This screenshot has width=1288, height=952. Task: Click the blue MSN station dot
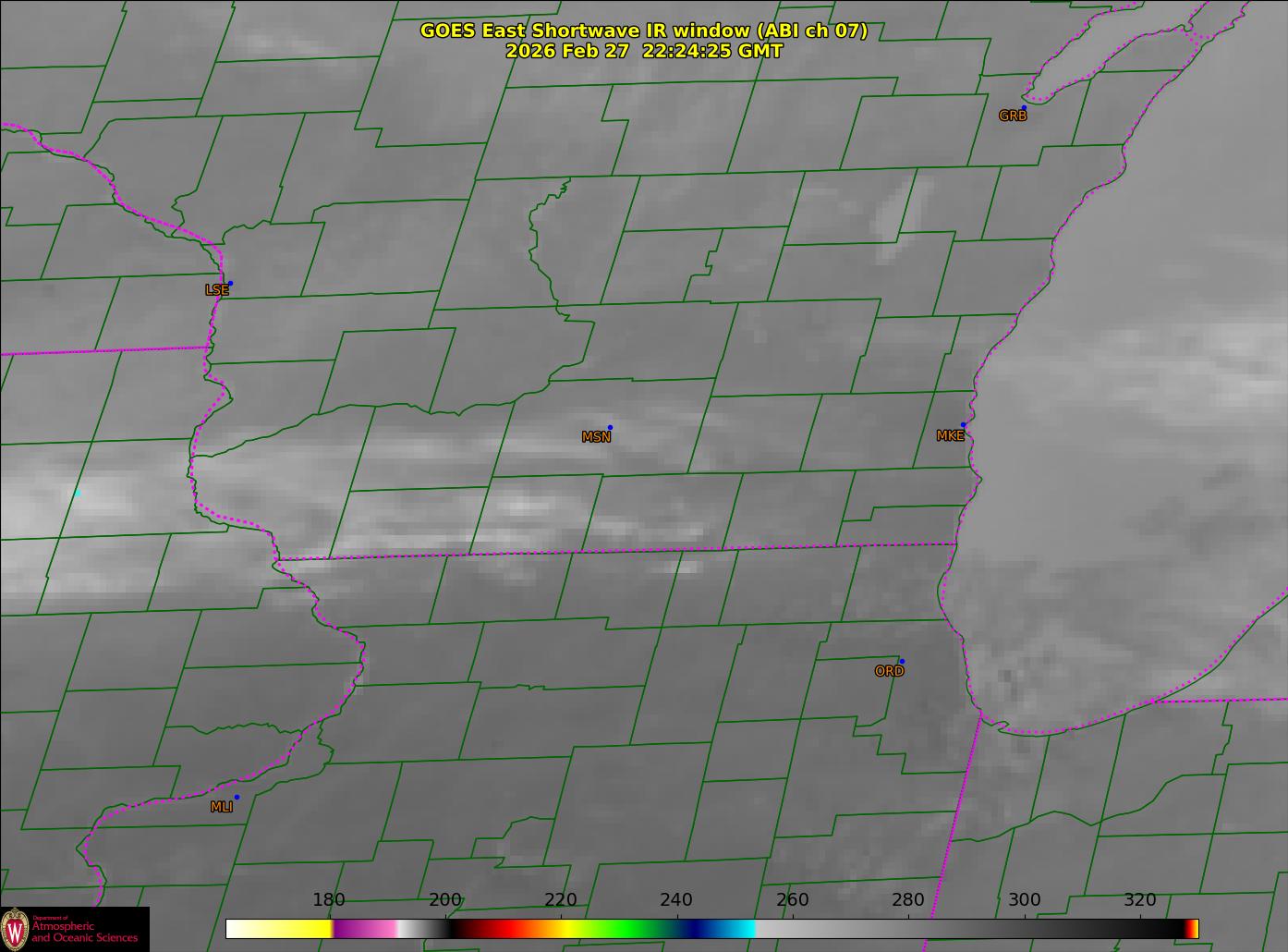610,428
